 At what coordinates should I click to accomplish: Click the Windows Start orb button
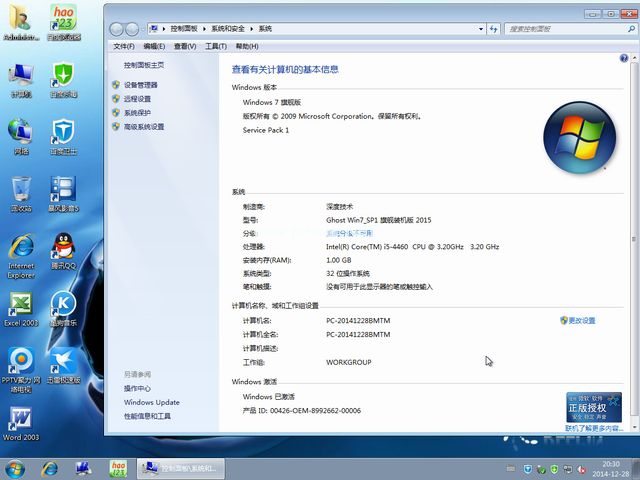click(16, 468)
